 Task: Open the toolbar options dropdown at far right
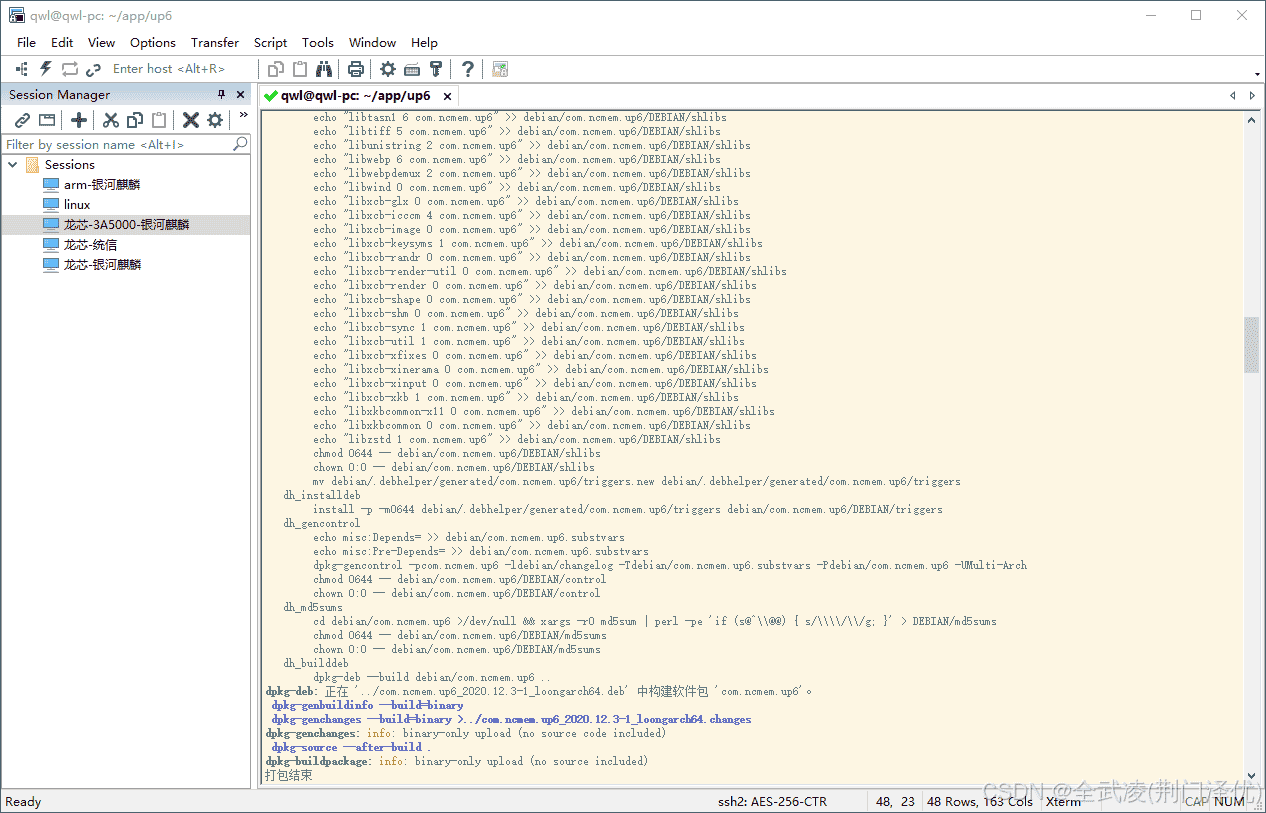(x=1257, y=74)
